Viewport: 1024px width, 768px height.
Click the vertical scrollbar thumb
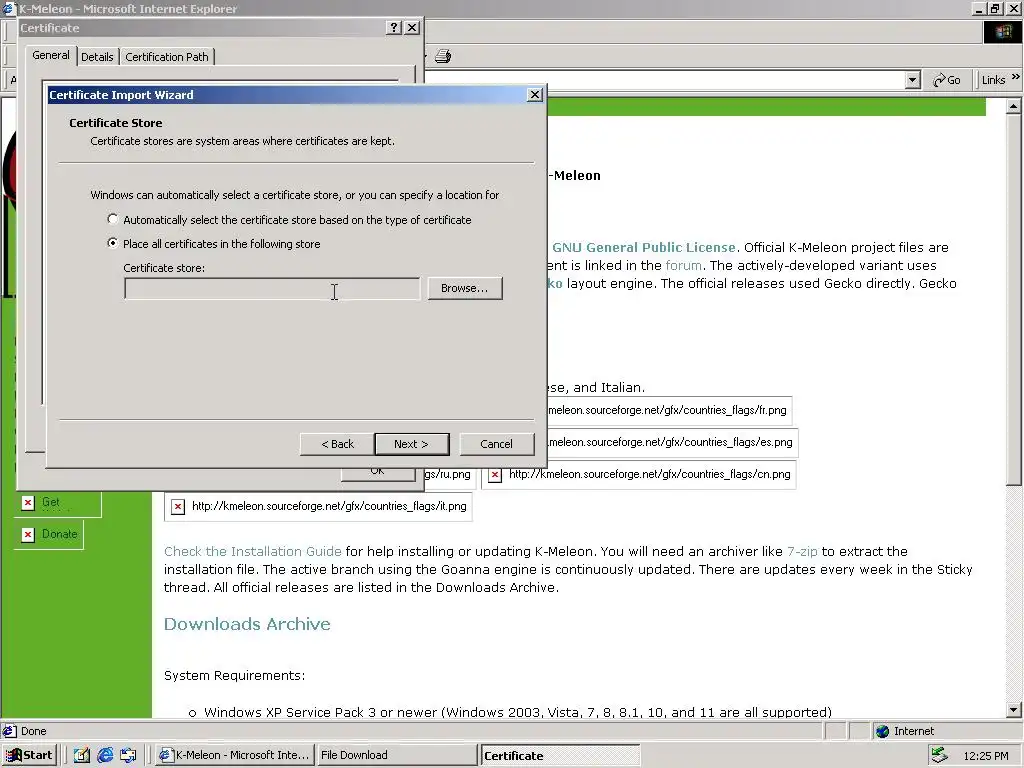point(1013,300)
